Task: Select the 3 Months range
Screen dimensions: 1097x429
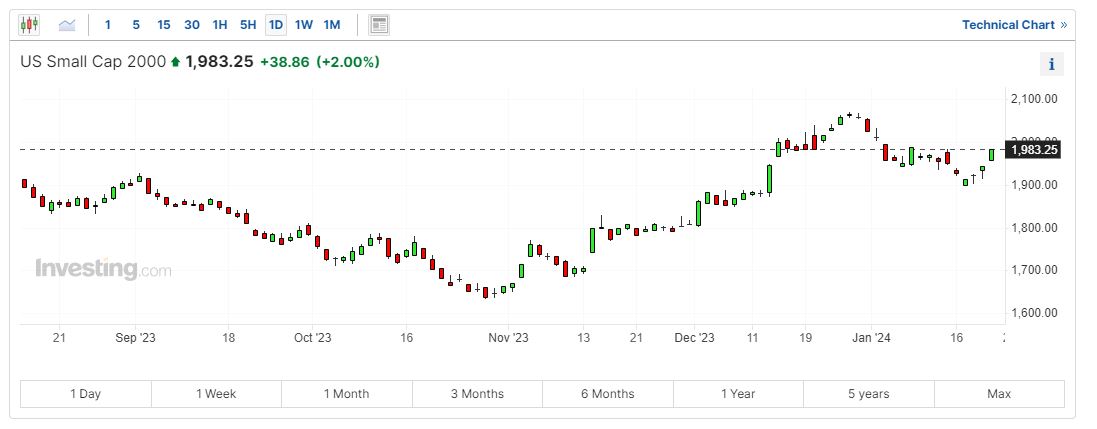Action: pyautogui.click(x=477, y=394)
